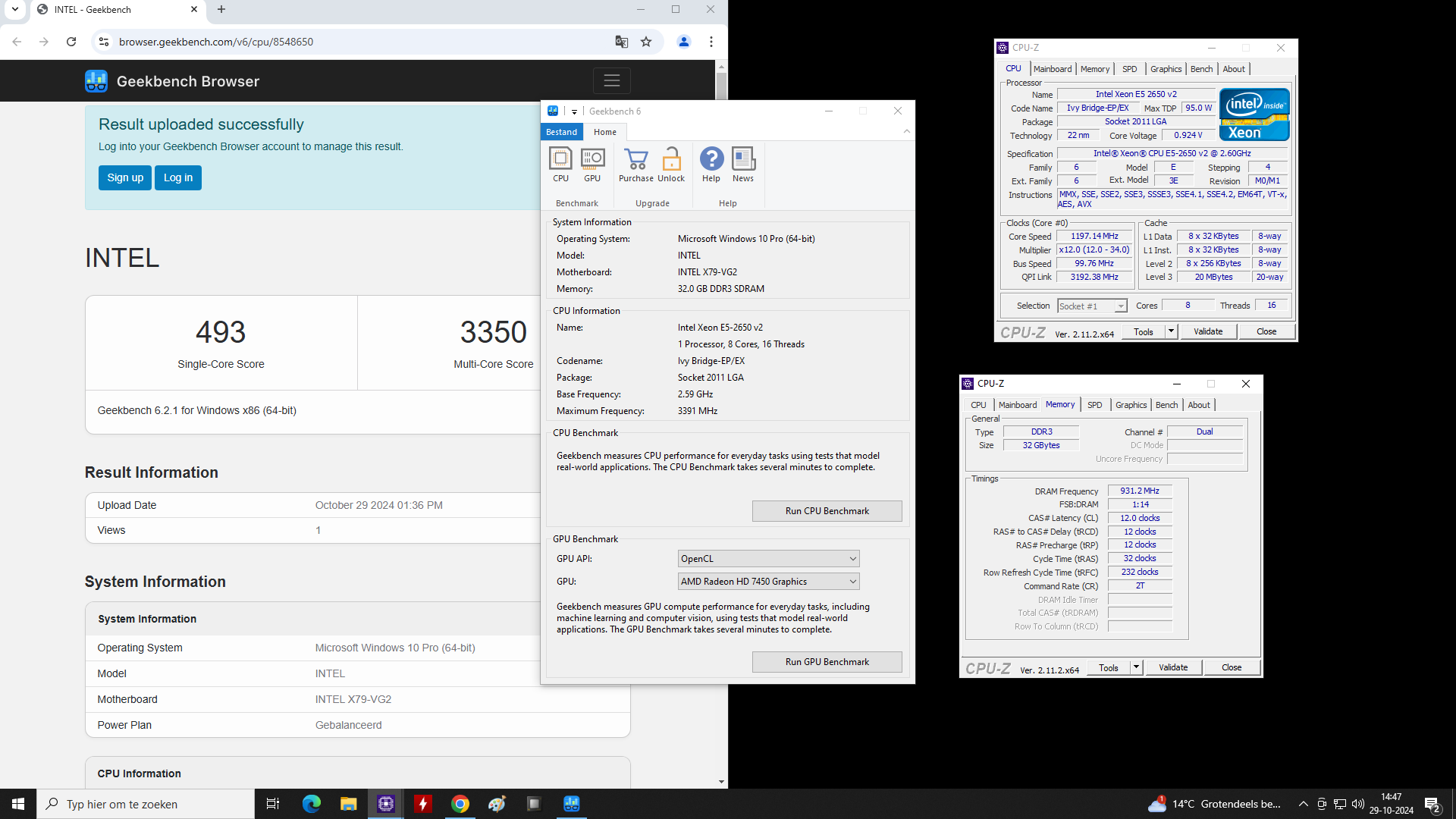Open the GPU API OpenCL dropdown
This screenshot has width=1456, height=819.
point(768,559)
